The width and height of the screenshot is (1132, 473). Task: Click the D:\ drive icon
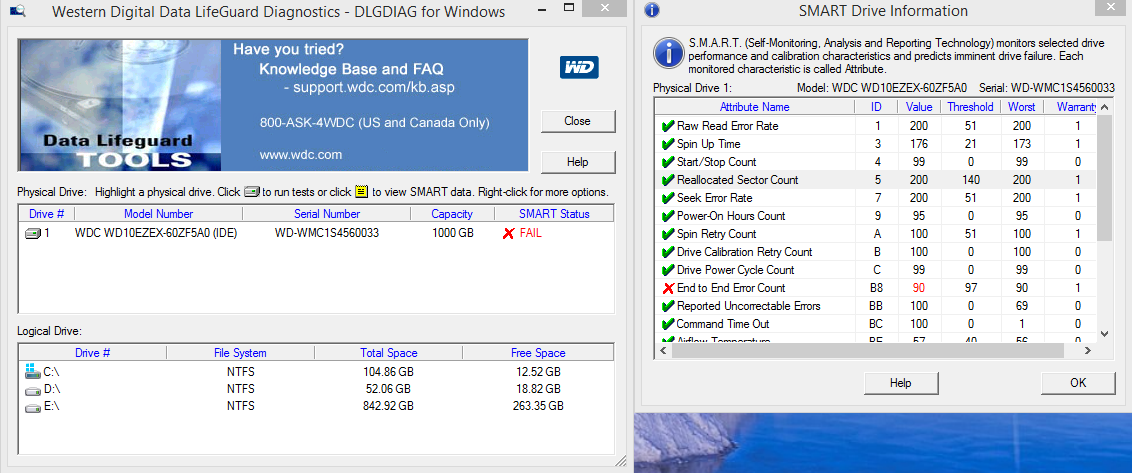pos(32,390)
